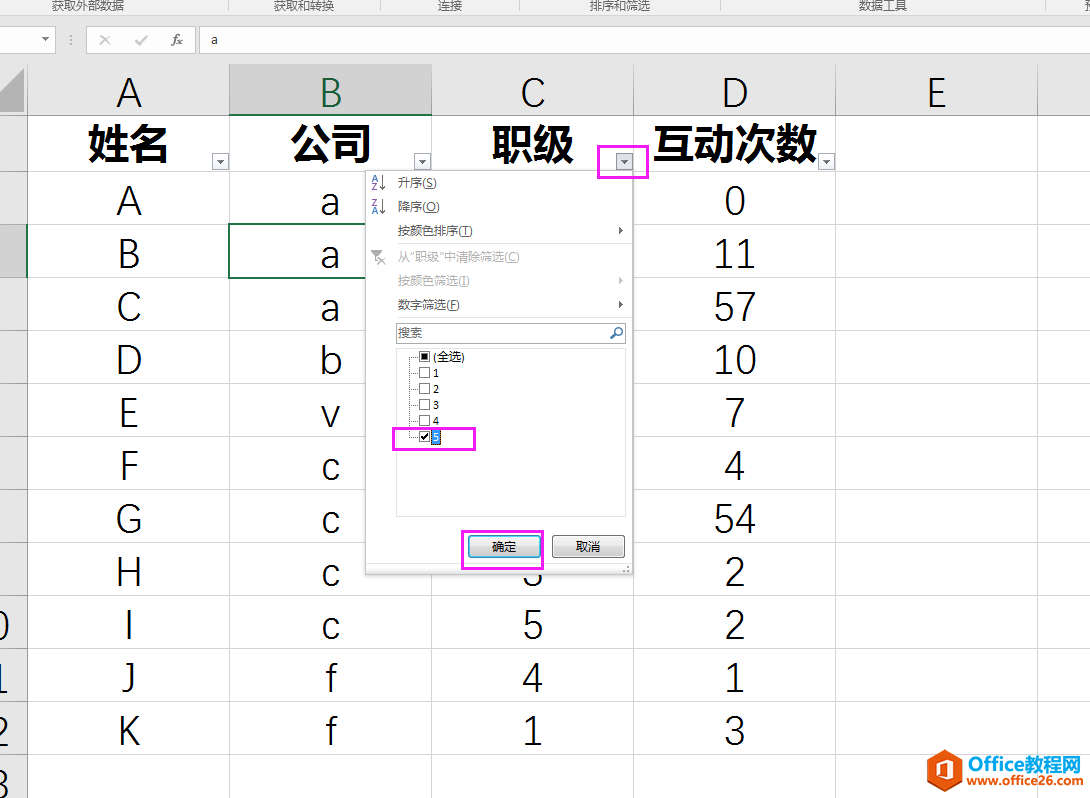This screenshot has width=1090, height=798.
Task: Click the 职级 cell 1 in K's row
Action: [532, 728]
